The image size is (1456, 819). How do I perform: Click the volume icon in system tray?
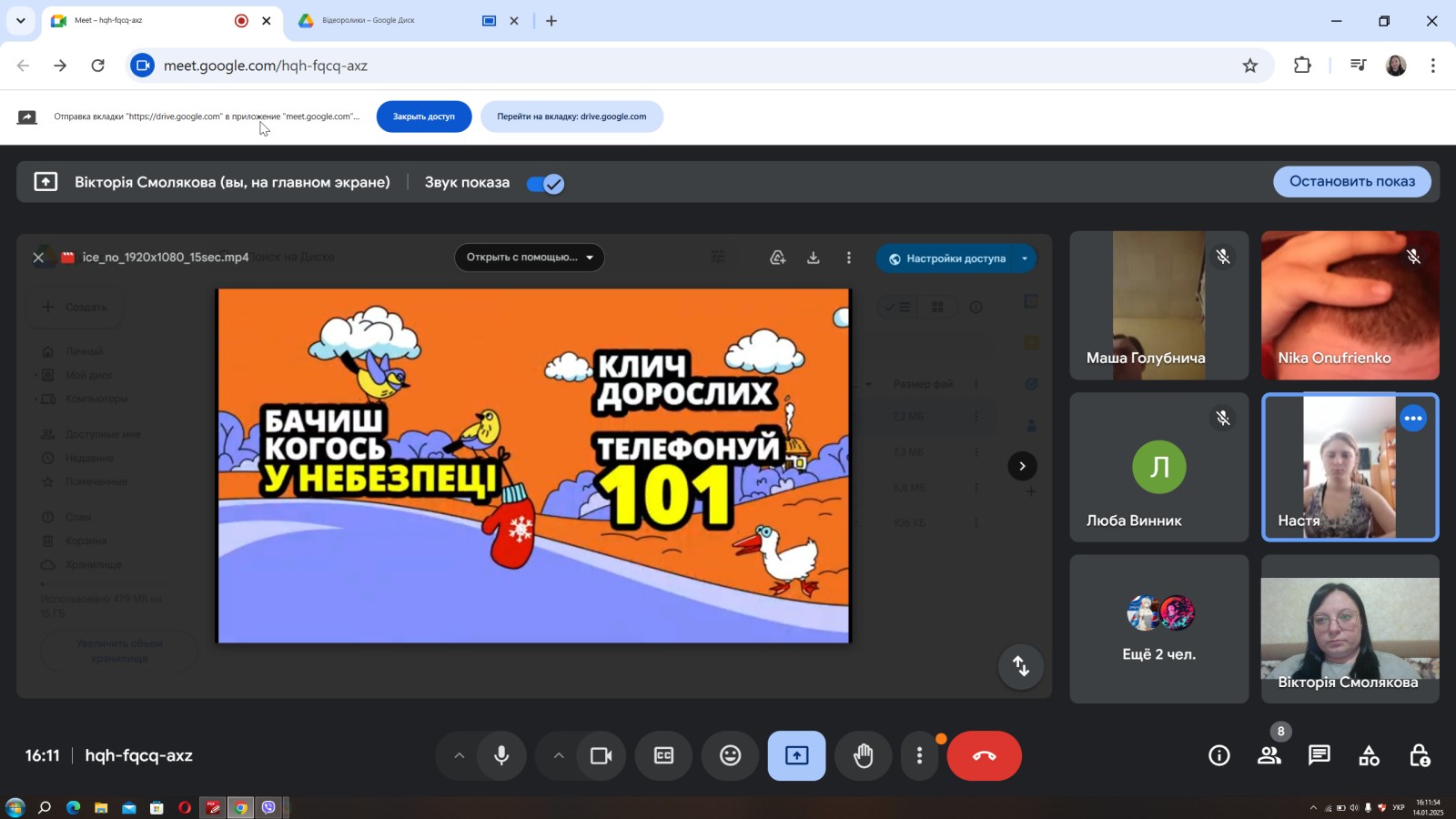click(x=1354, y=807)
